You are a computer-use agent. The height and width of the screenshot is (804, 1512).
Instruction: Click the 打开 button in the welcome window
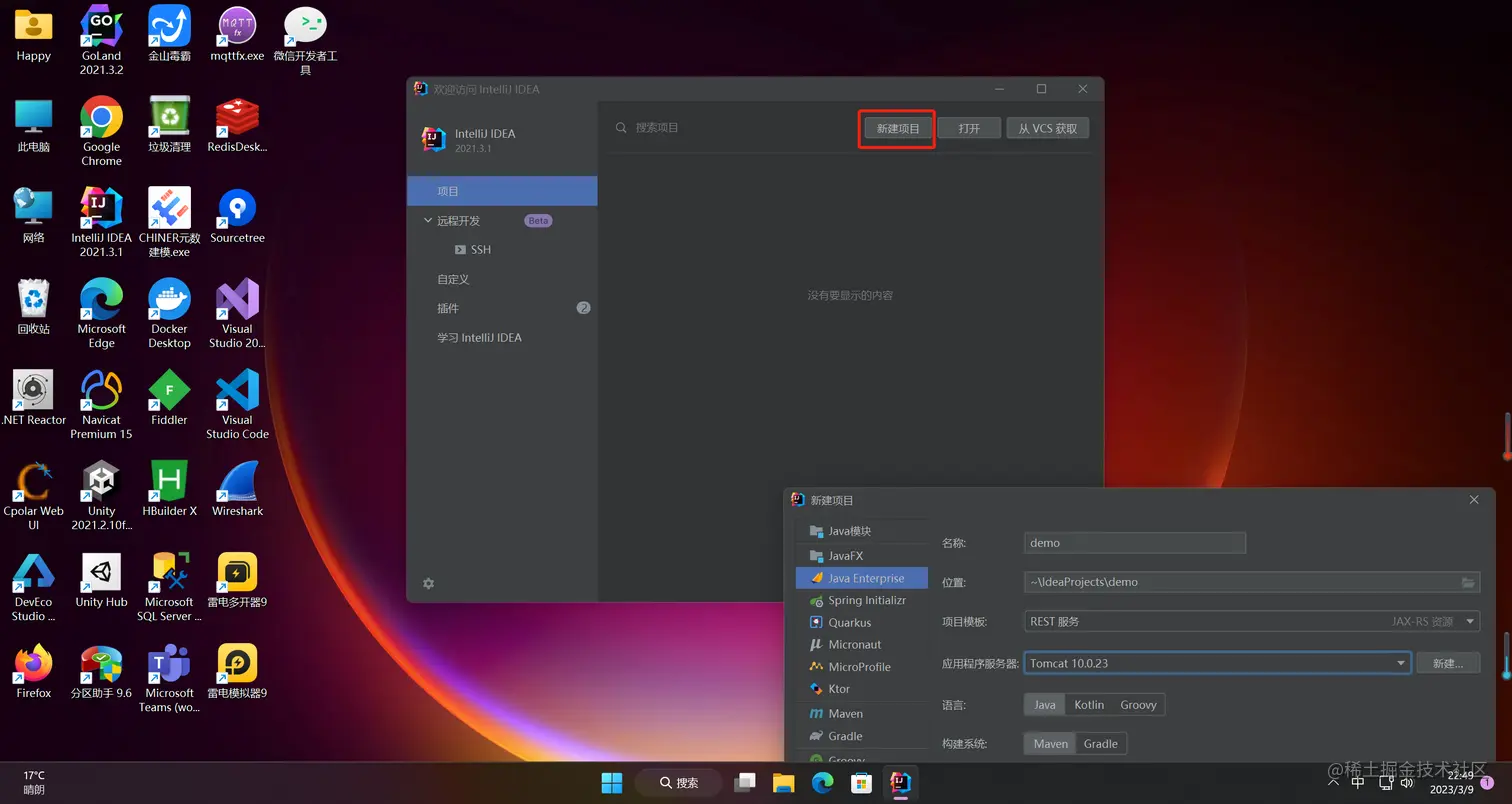coord(969,128)
